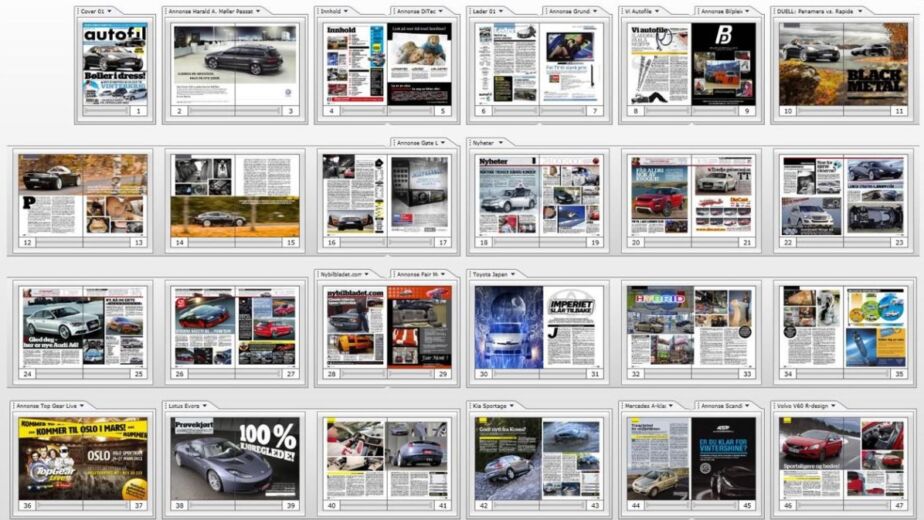Click the page number box 44
Viewport: 924px width, 520px height.
[636, 505]
